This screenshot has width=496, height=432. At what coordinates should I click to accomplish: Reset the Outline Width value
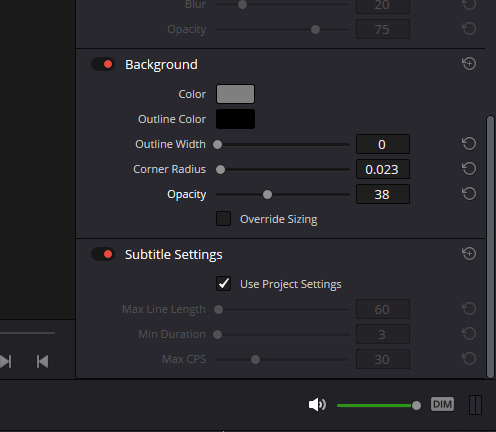(469, 144)
